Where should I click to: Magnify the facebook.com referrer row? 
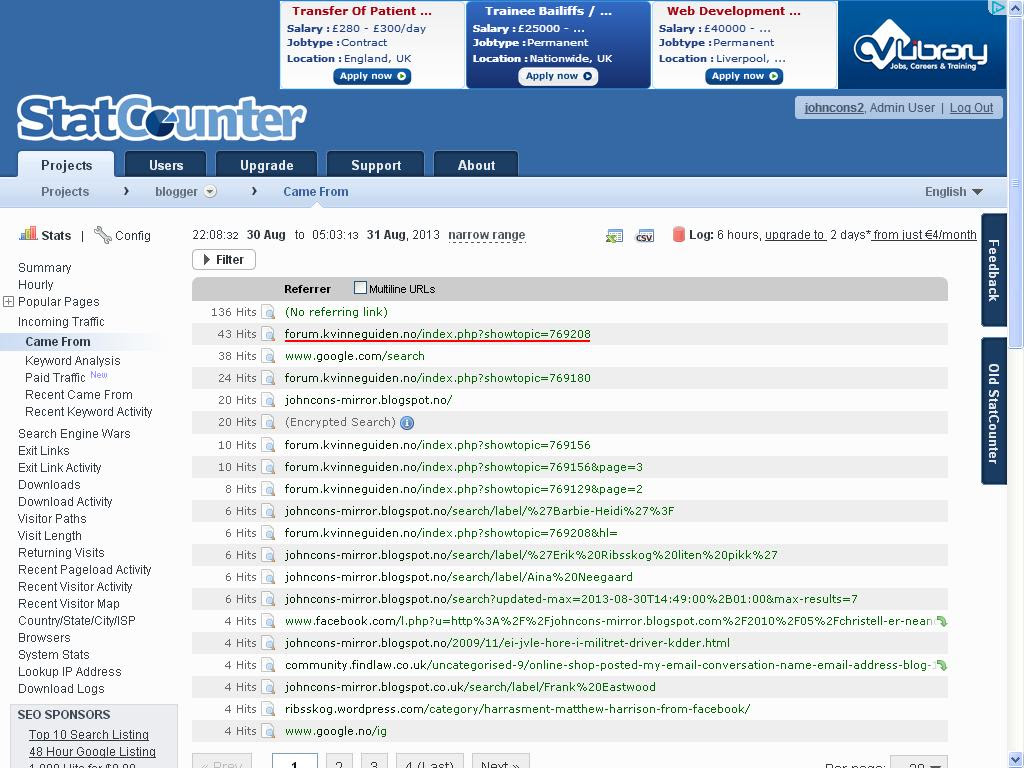268,621
